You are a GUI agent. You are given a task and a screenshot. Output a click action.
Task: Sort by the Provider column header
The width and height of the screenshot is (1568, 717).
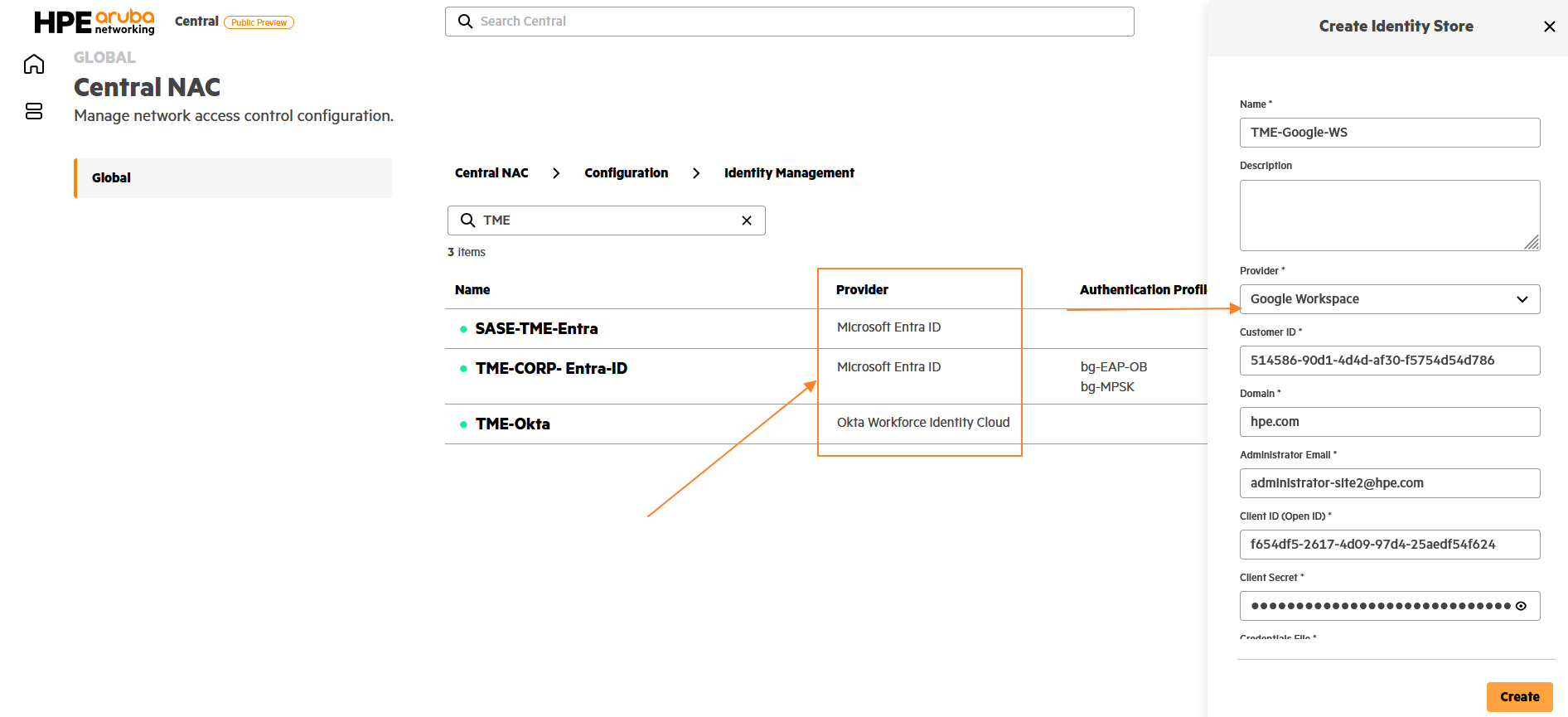pyautogui.click(x=862, y=290)
